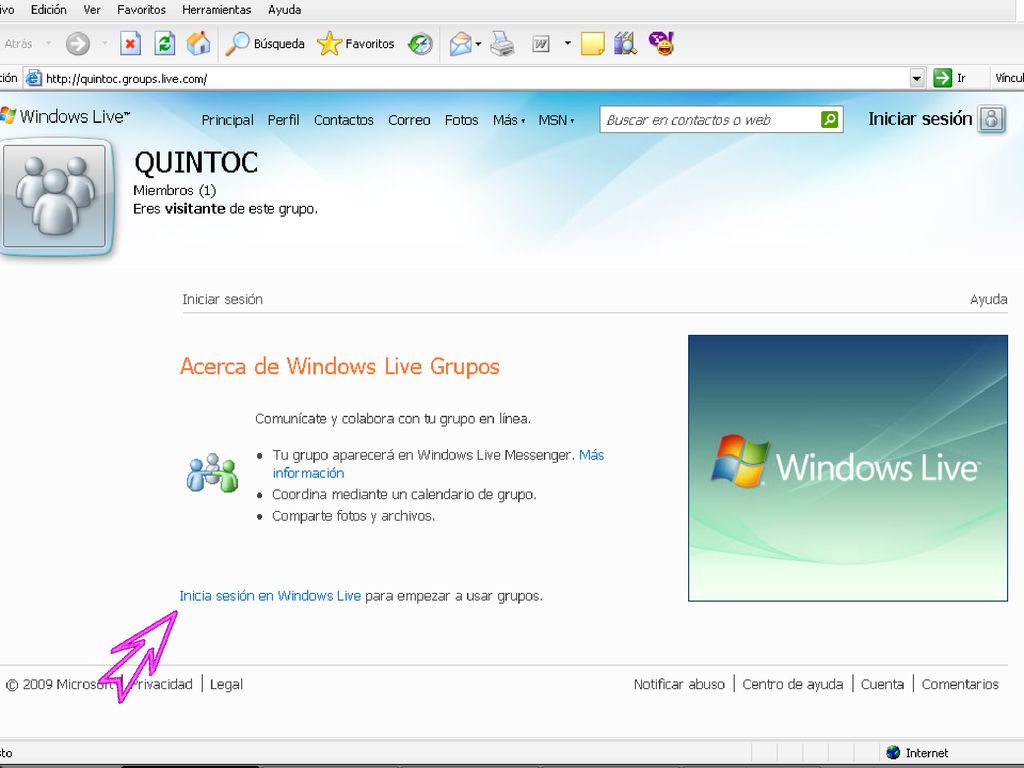Open the Búsqueda magnifier tool
Viewport: 1024px width, 768px height.
pos(265,44)
